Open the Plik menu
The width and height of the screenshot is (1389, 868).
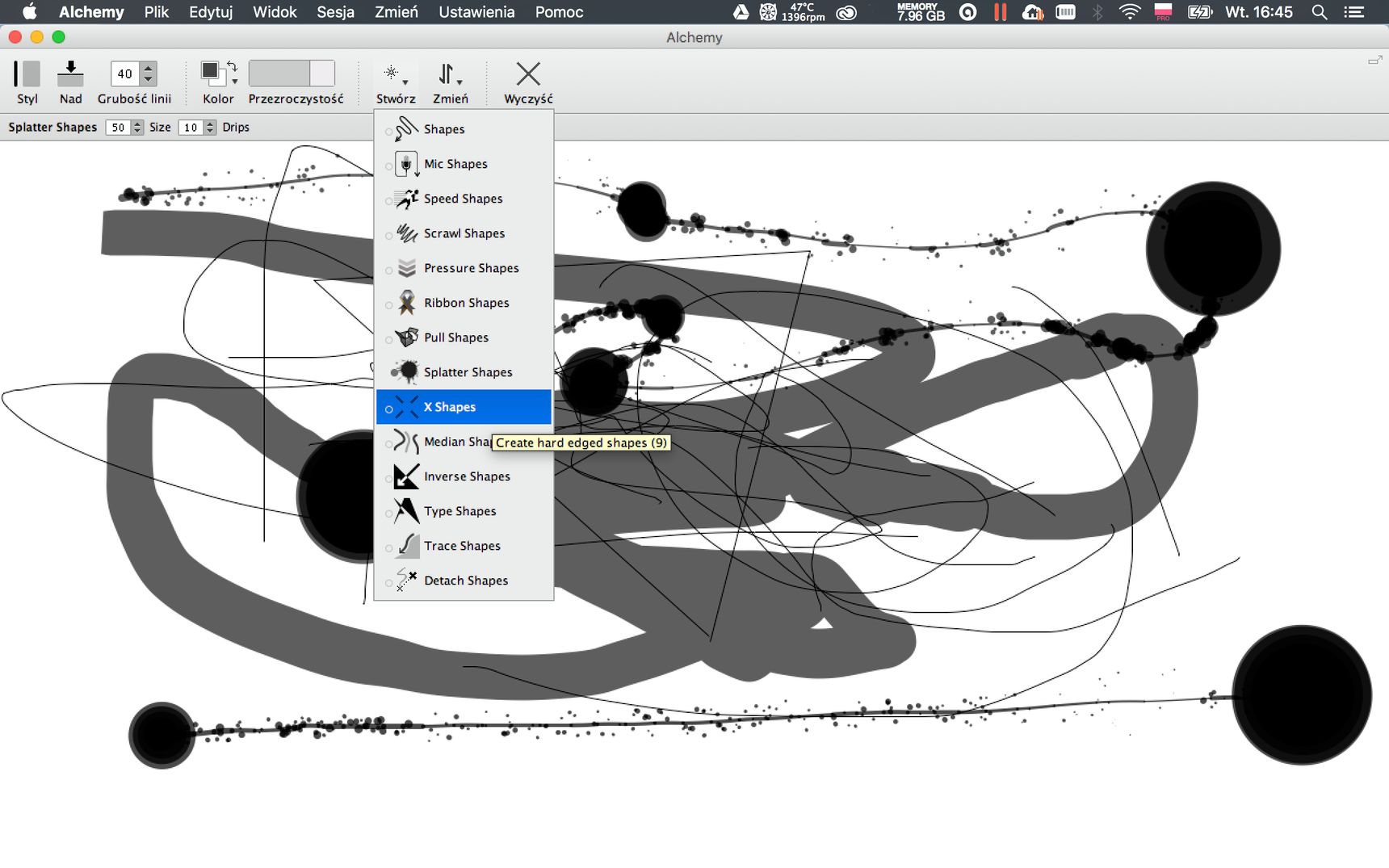click(157, 12)
